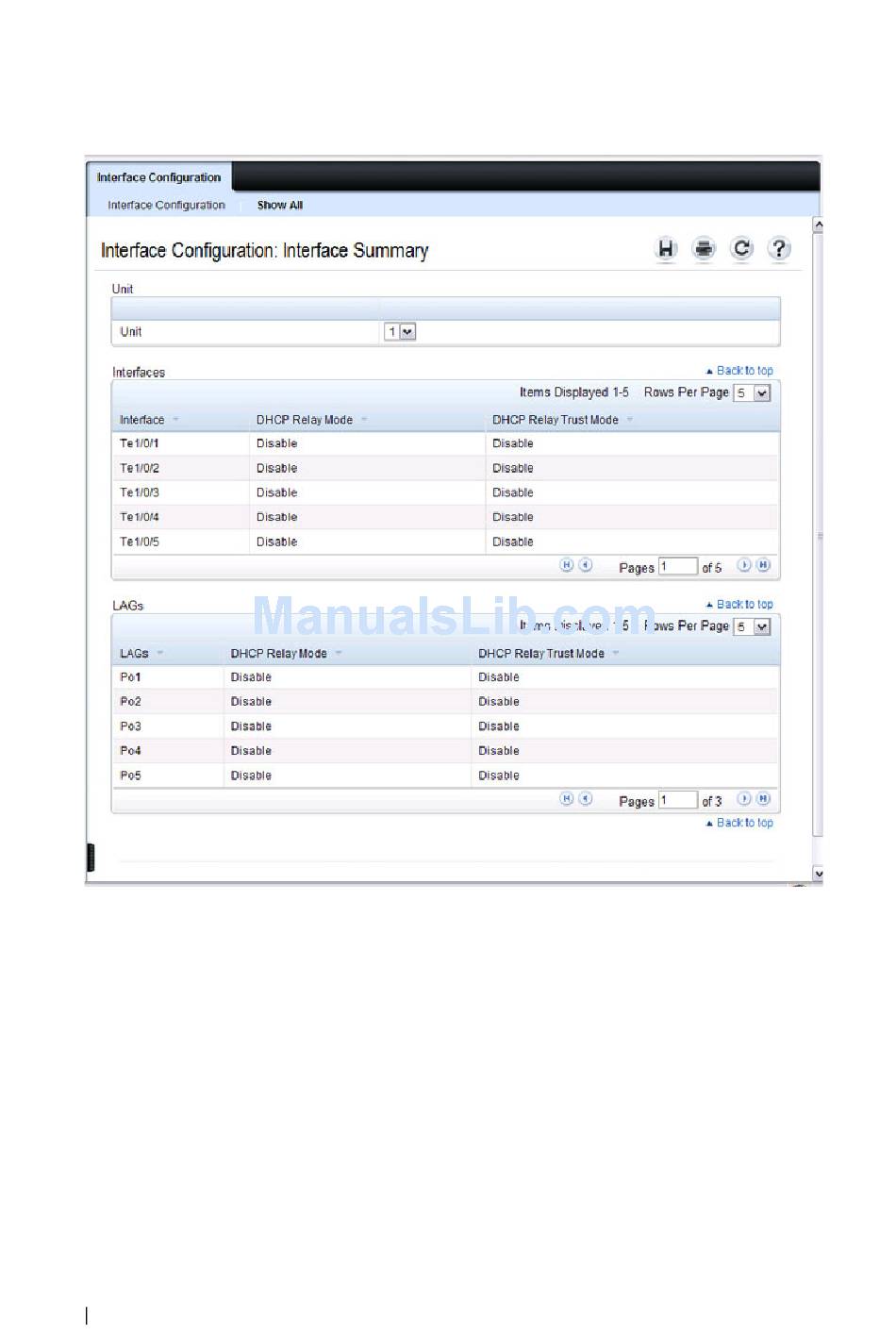
Task: Click the Print icon
Action: click(x=704, y=249)
